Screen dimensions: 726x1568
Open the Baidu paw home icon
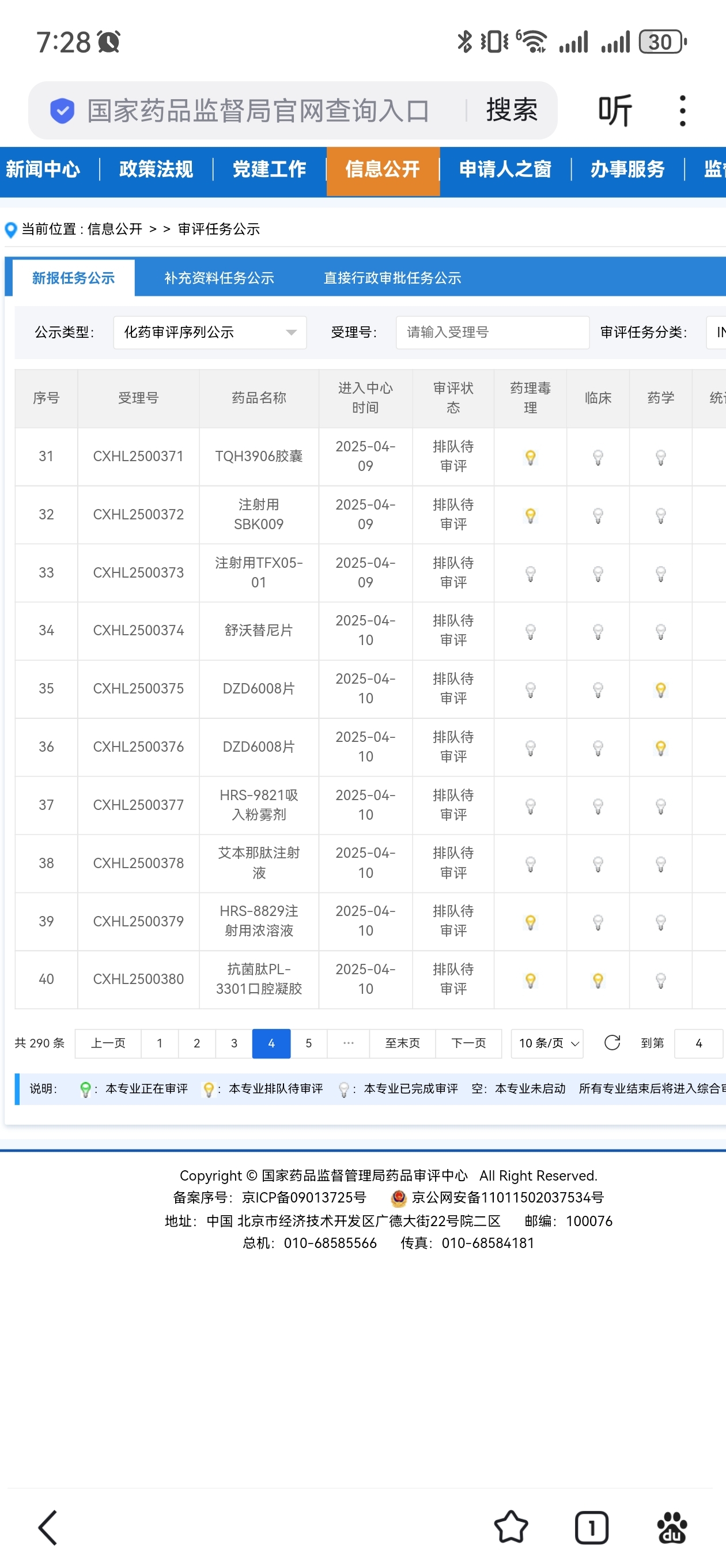pos(672,1527)
